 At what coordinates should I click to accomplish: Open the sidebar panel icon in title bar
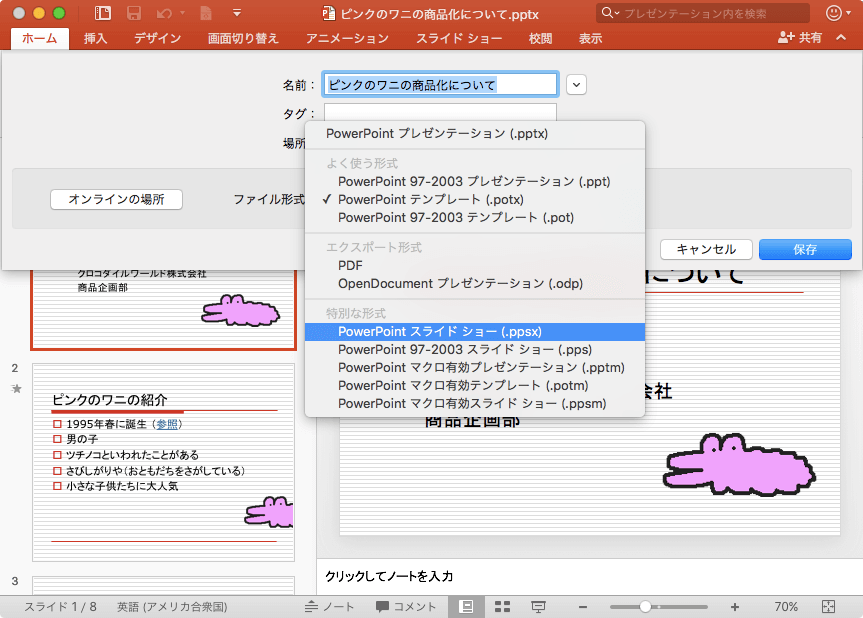click(102, 13)
